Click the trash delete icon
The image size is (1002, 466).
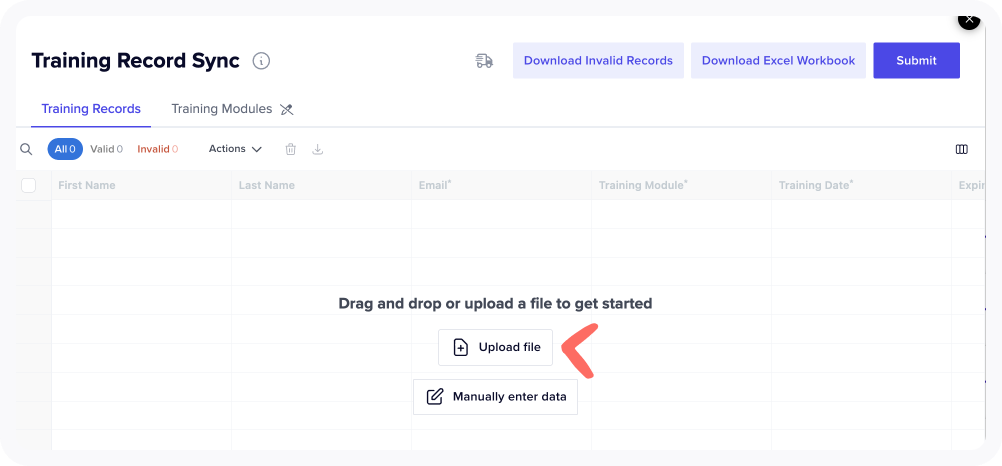[291, 149]
